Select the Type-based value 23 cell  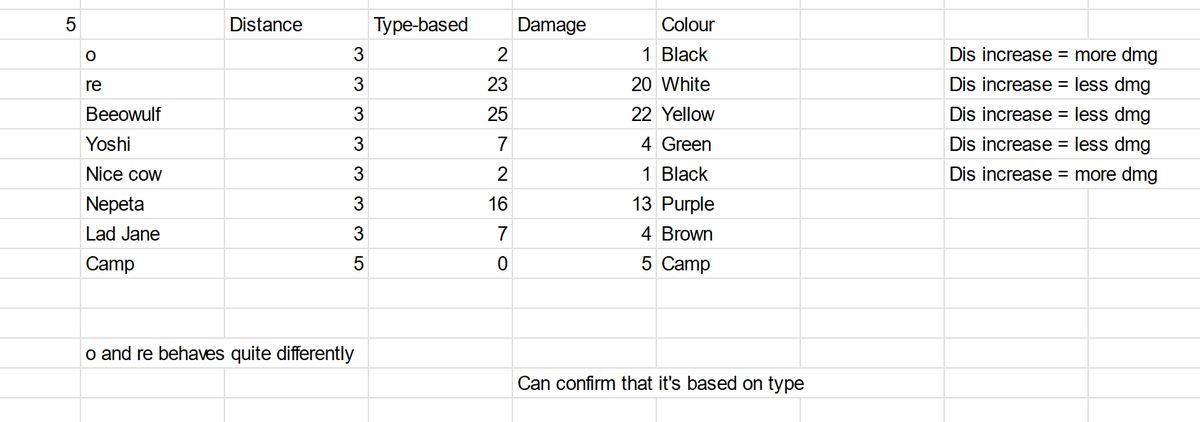pyautogui.click(x=497, y=84)
